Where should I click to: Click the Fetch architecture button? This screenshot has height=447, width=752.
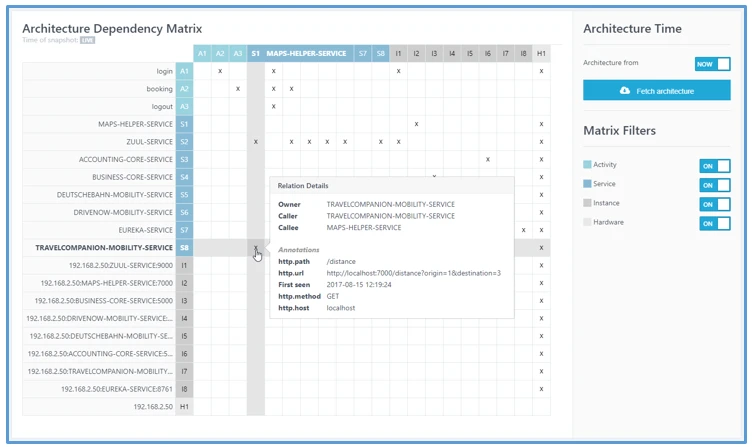pyautogui.click(x=657, y=91)
